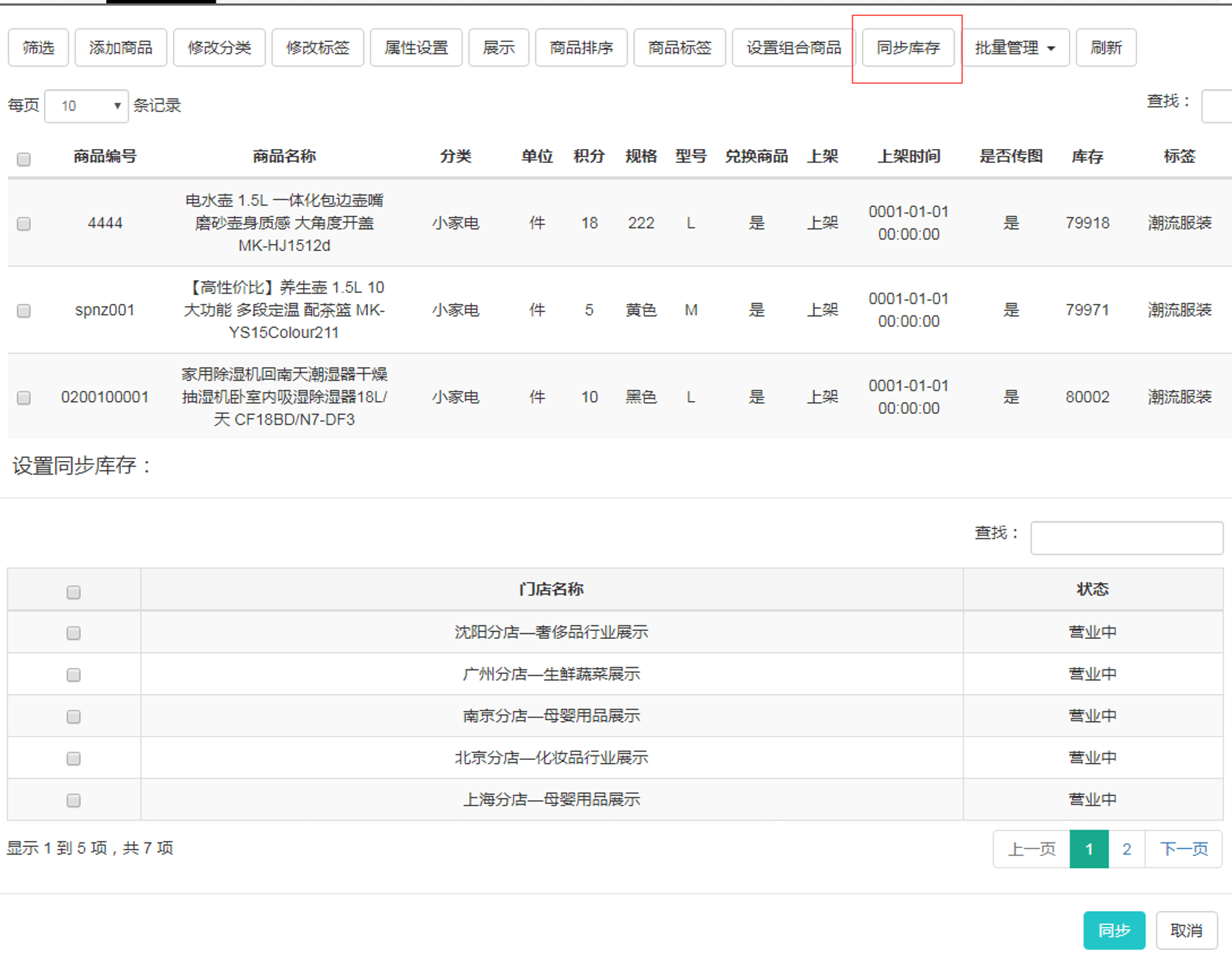Click the 修改分类 button
The width and height of the screenshot is (1232, 961).
click(219, 48)
